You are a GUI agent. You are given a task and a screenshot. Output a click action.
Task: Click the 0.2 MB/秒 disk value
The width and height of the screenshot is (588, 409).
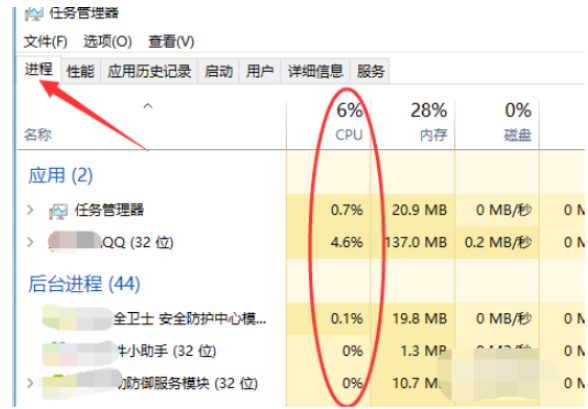click(498, 243)
